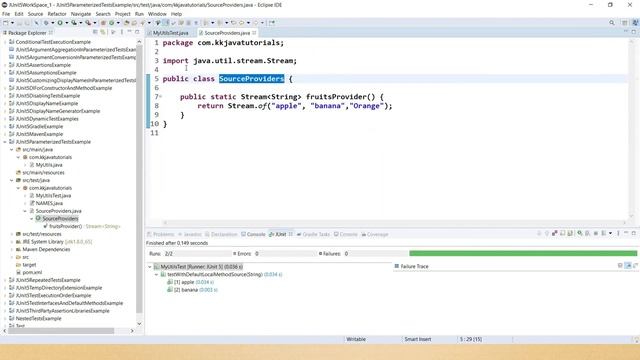Collapse MyUtilsTest node in JUnit results

pos(150,267)
